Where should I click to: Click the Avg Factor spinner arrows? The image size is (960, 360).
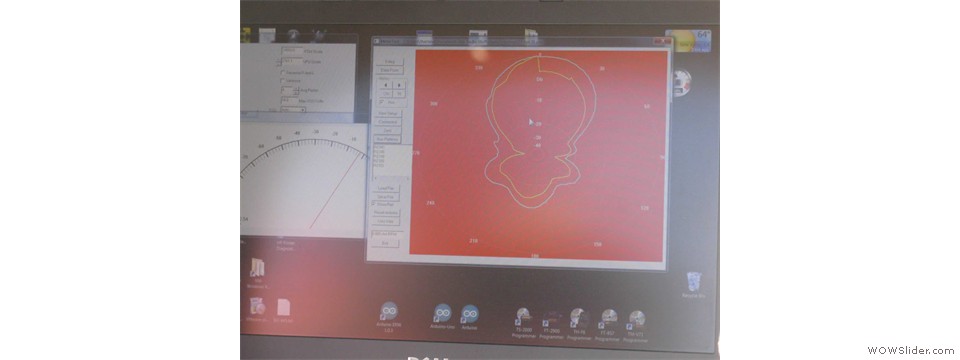(296, 90)
